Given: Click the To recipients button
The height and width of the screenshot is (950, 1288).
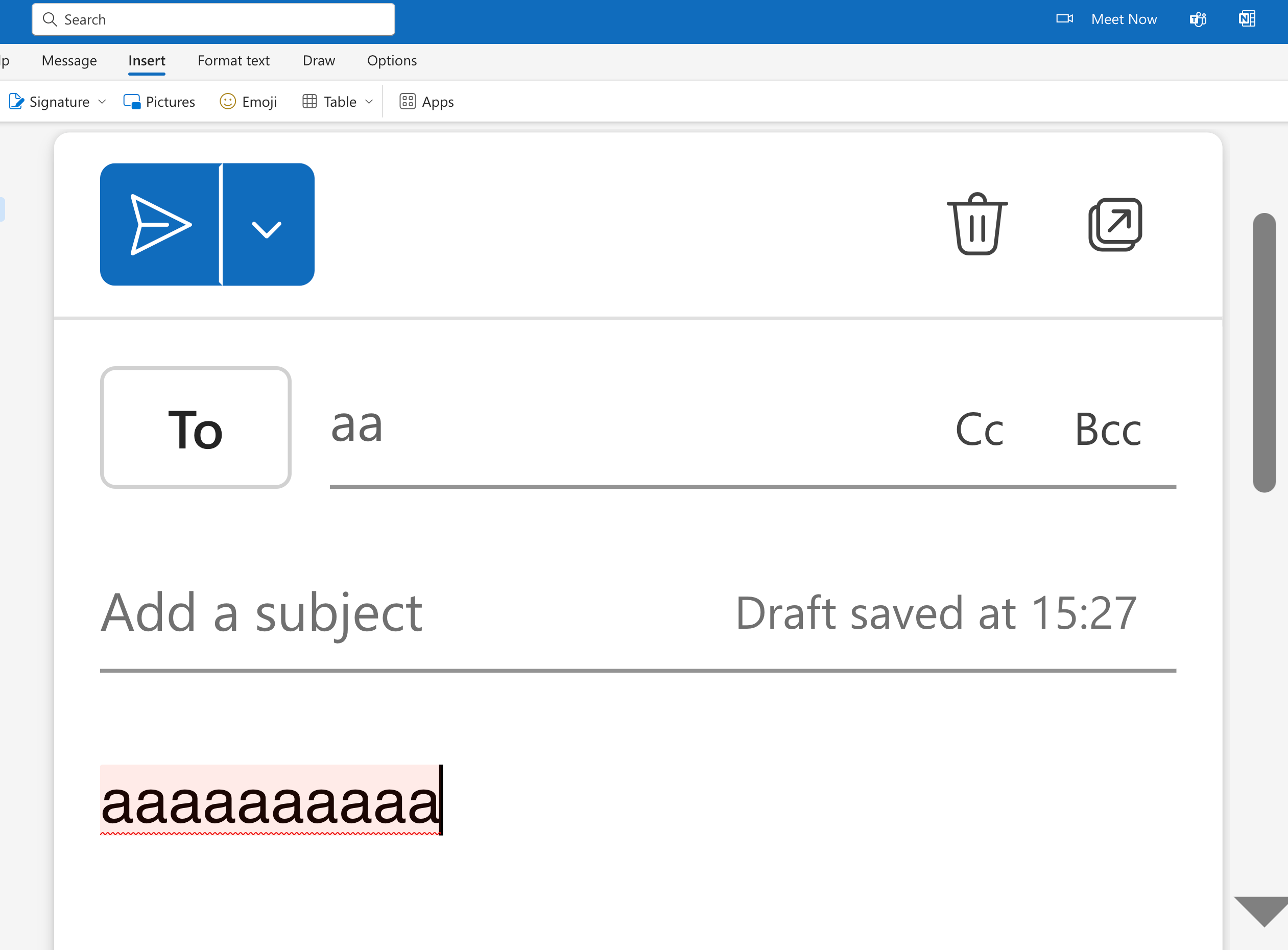Looking at the screenshot, I should pyautogui.click(x=196, y=428).
